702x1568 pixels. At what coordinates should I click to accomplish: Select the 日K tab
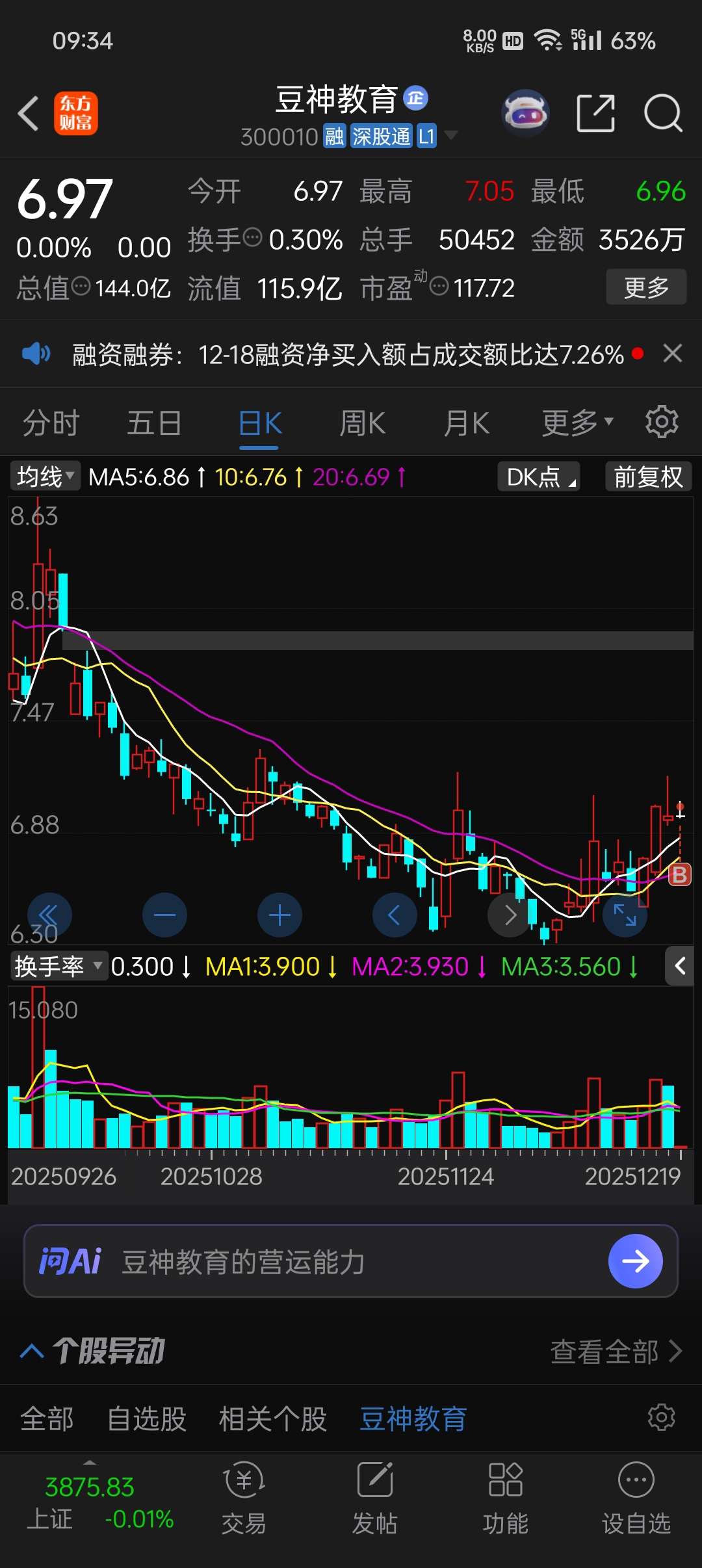(260, 423)
